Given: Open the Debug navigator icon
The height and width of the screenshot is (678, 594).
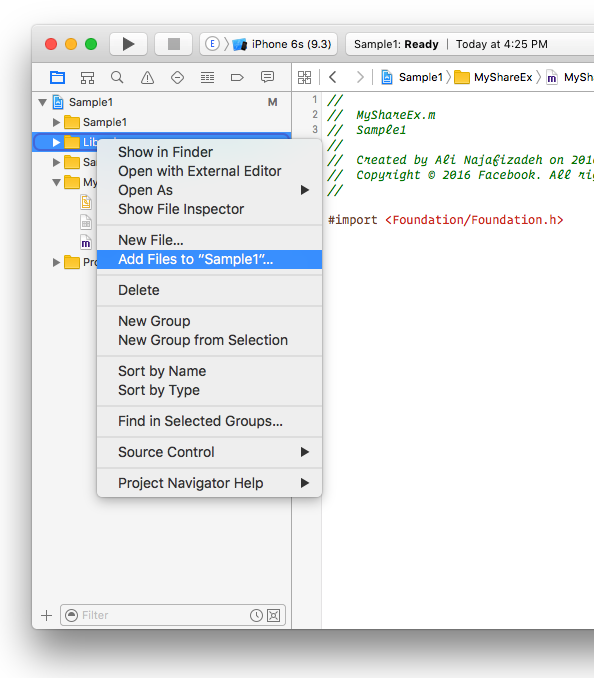Looking at the screenshot, I should point(208,78).
